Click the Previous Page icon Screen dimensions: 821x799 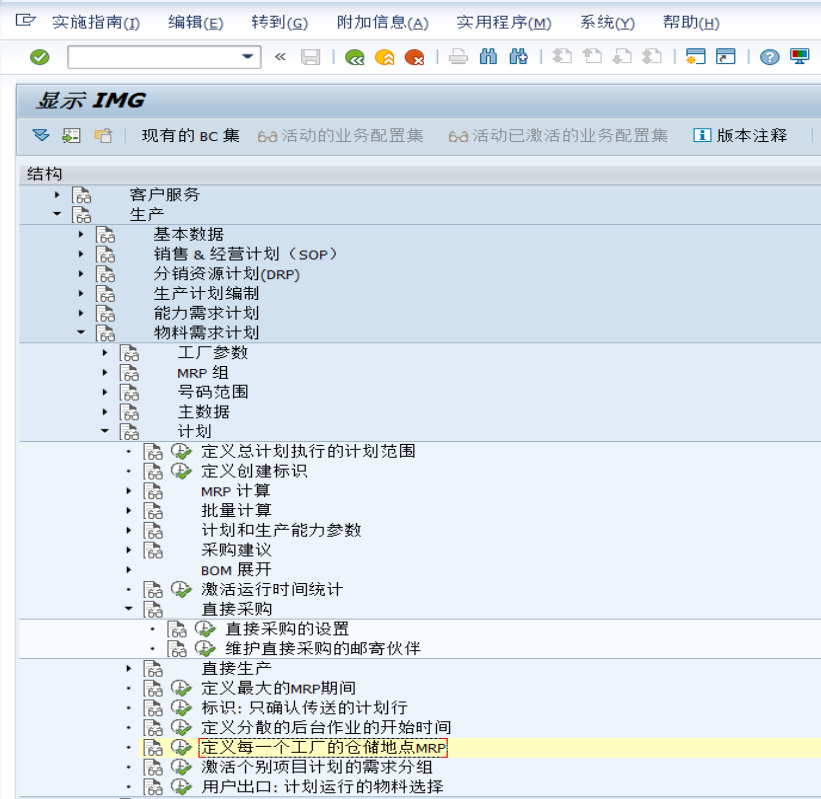coord(592,57)
